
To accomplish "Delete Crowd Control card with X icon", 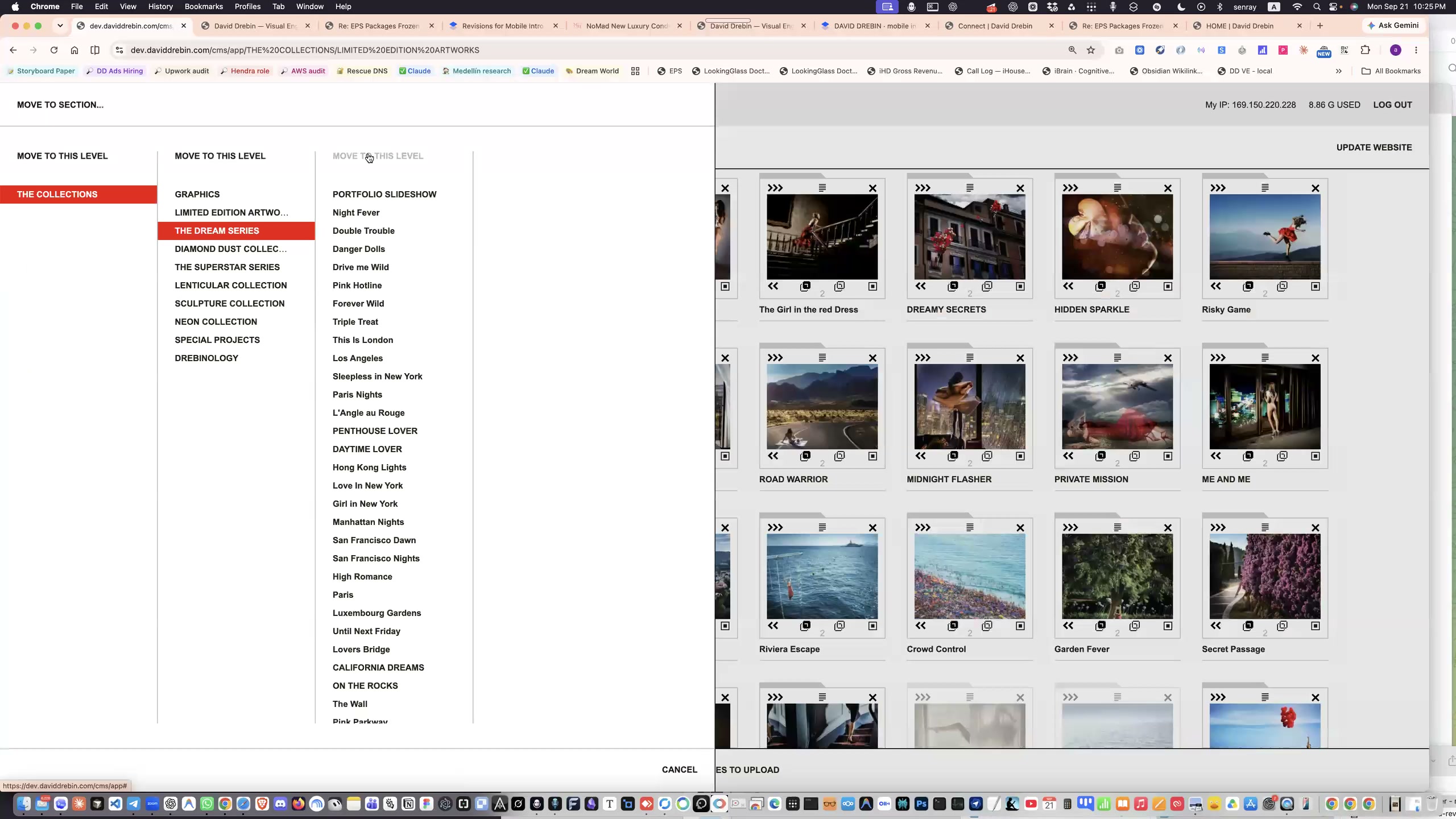I will 1020,528.
